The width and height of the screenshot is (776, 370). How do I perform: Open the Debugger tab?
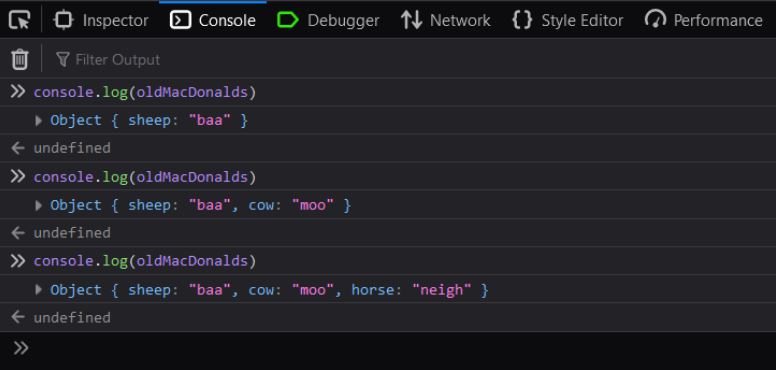pos(328,20)
